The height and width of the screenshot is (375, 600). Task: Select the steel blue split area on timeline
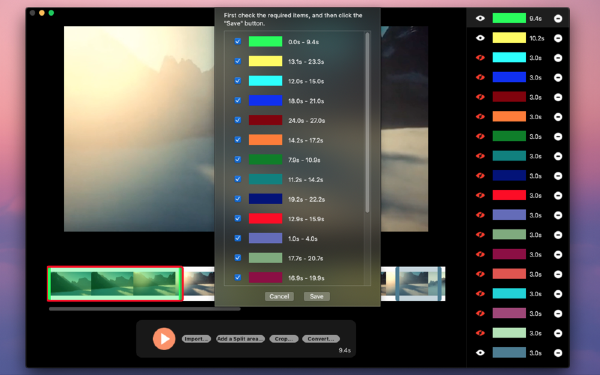pyautogui.click(x=419, y=284)
